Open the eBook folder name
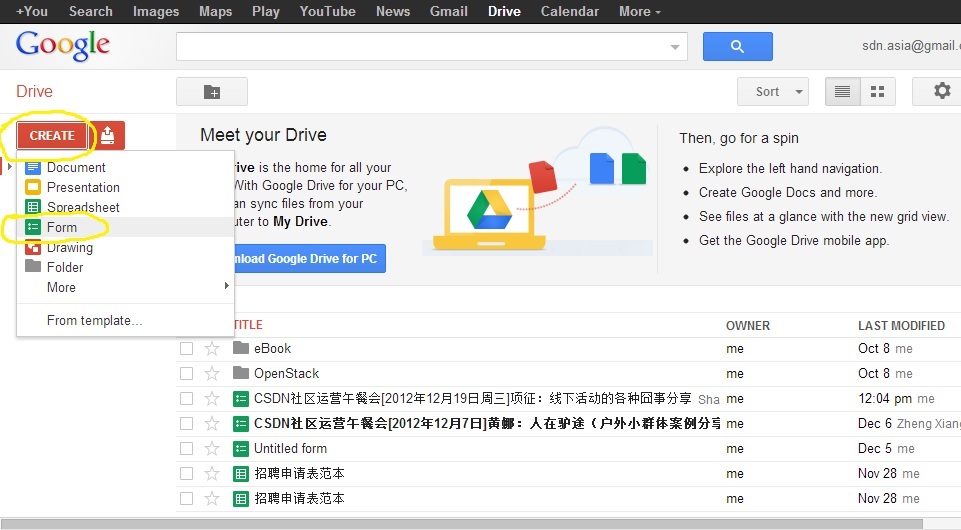961x530 pixels. (x=272, y=349)
